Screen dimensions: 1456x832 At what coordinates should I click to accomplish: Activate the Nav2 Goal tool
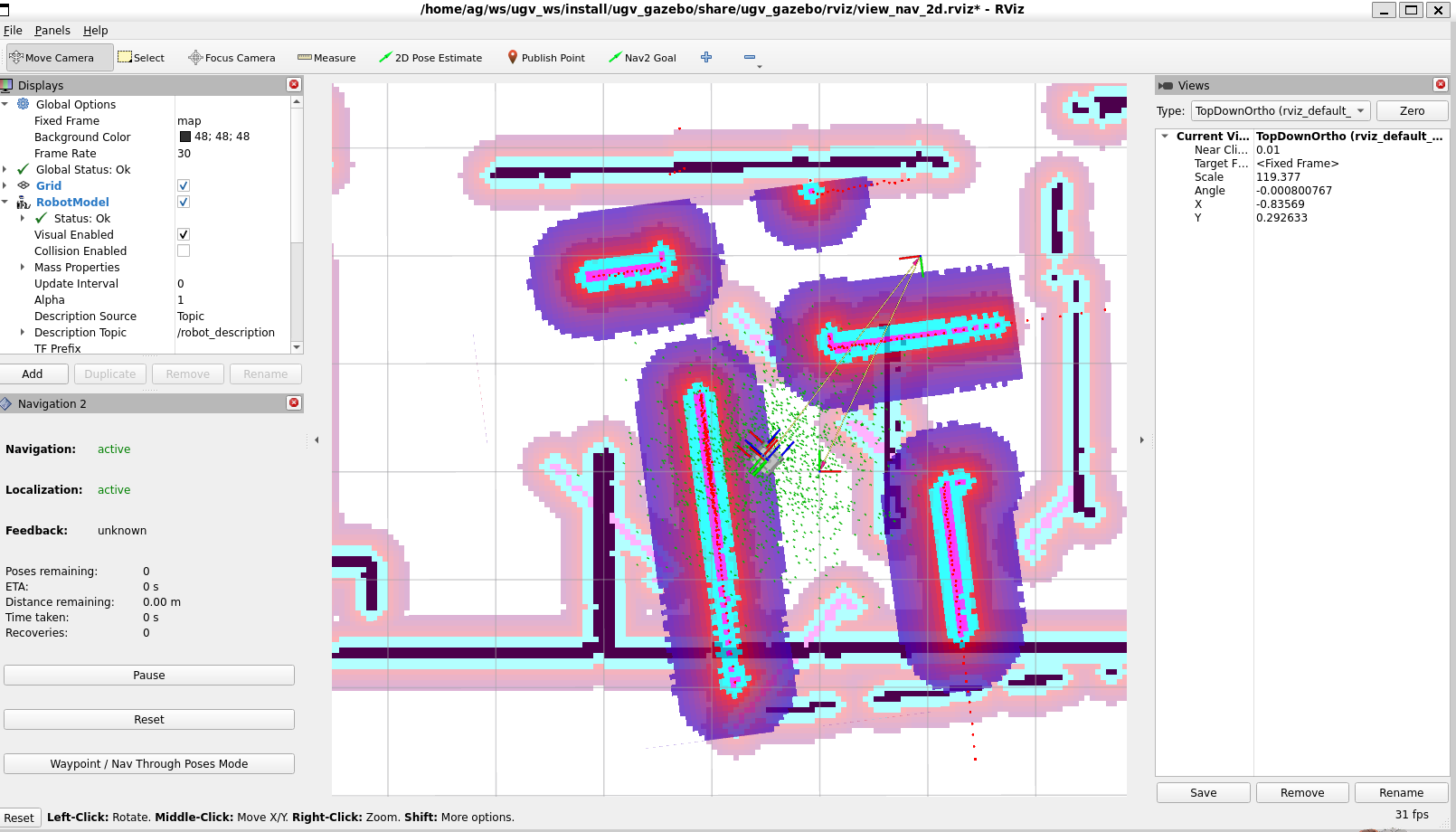tap(642, 57)
